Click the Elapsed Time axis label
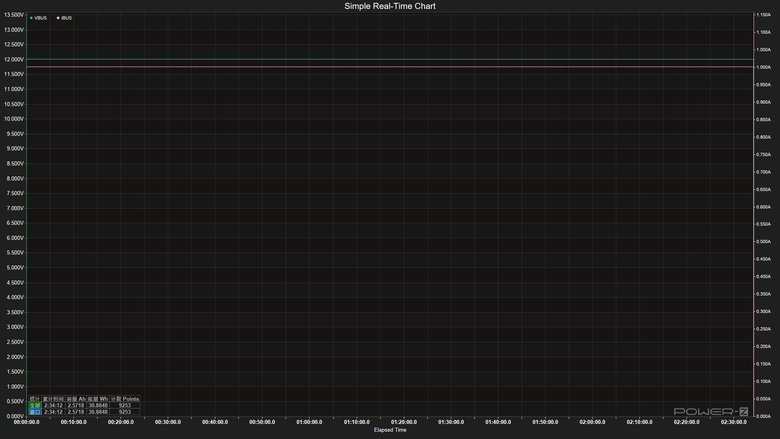The width and height of the screenshot is (780, 439). [x=390, y=430]
